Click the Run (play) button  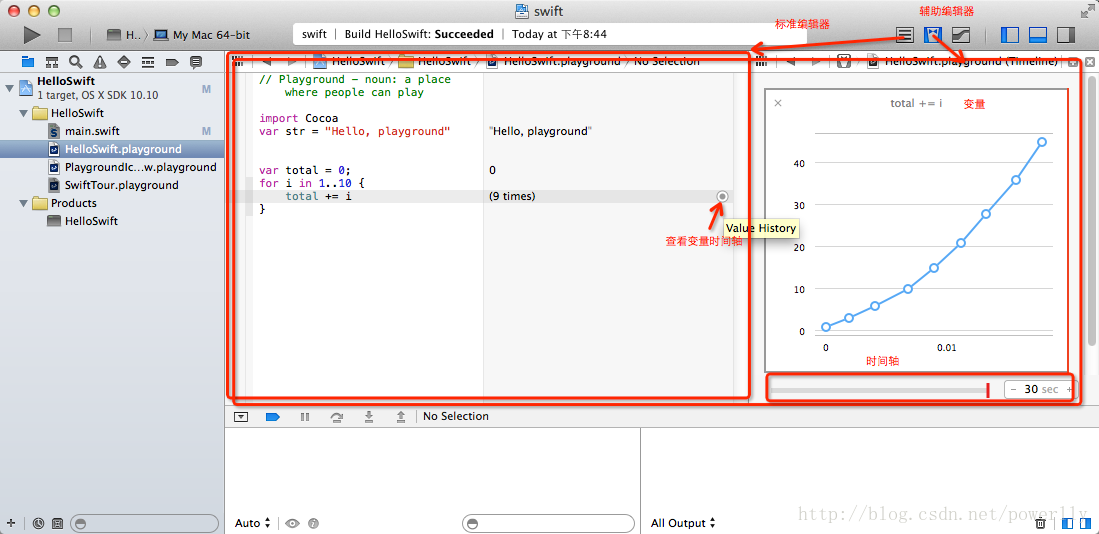coord(32,34)
